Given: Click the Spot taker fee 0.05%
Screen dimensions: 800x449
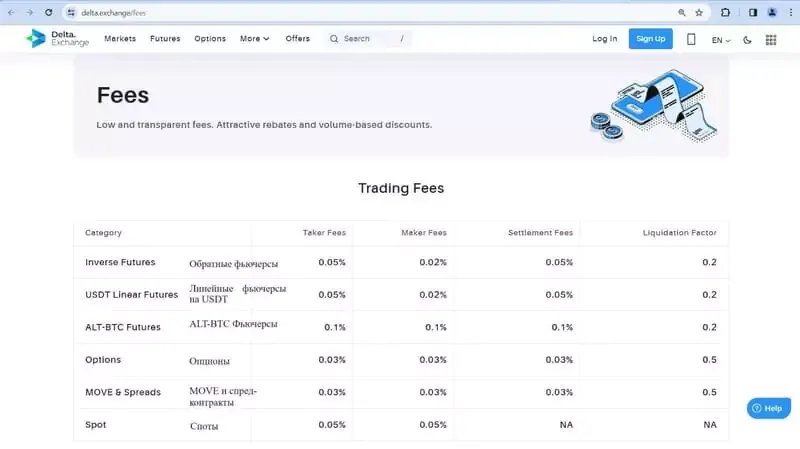Looking at the screenshot, I should (x=332, y=425).
